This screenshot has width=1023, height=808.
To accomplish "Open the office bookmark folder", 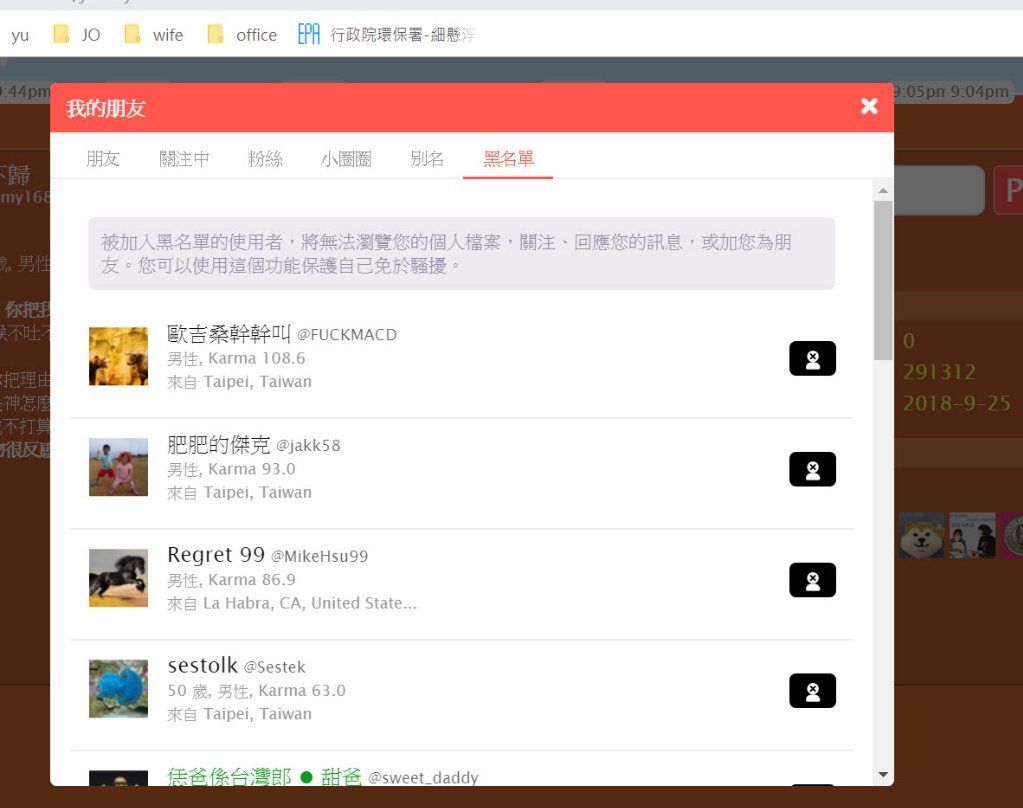I will [242, 35].
